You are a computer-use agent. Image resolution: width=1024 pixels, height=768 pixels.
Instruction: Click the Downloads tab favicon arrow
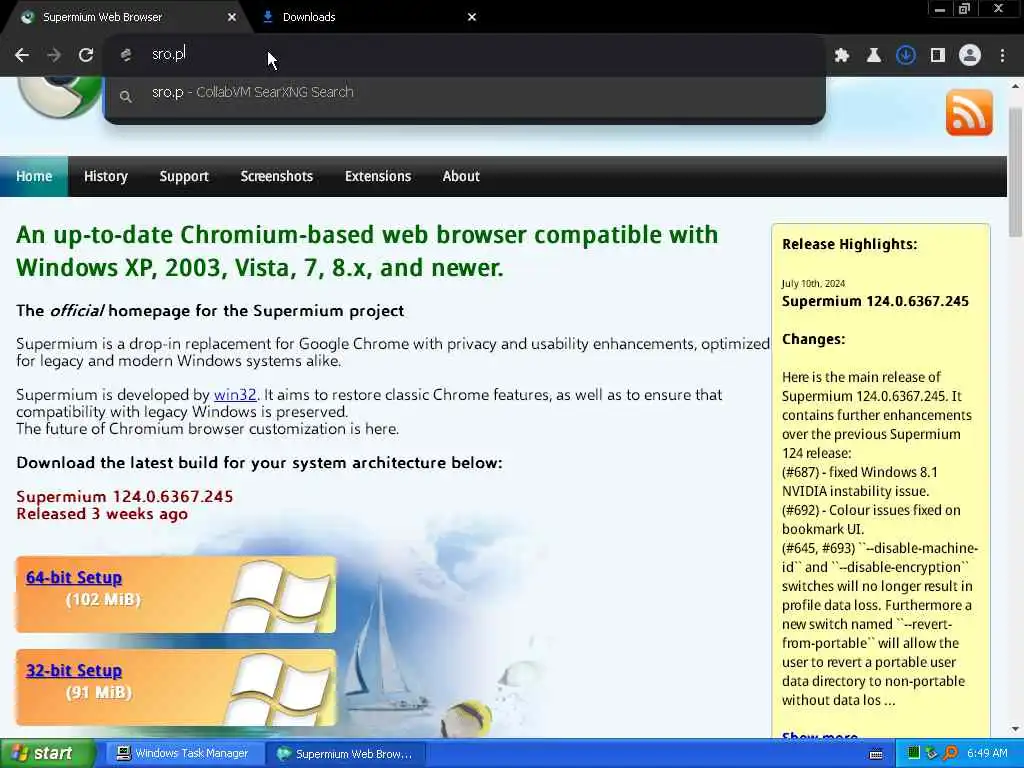[268, 17]
